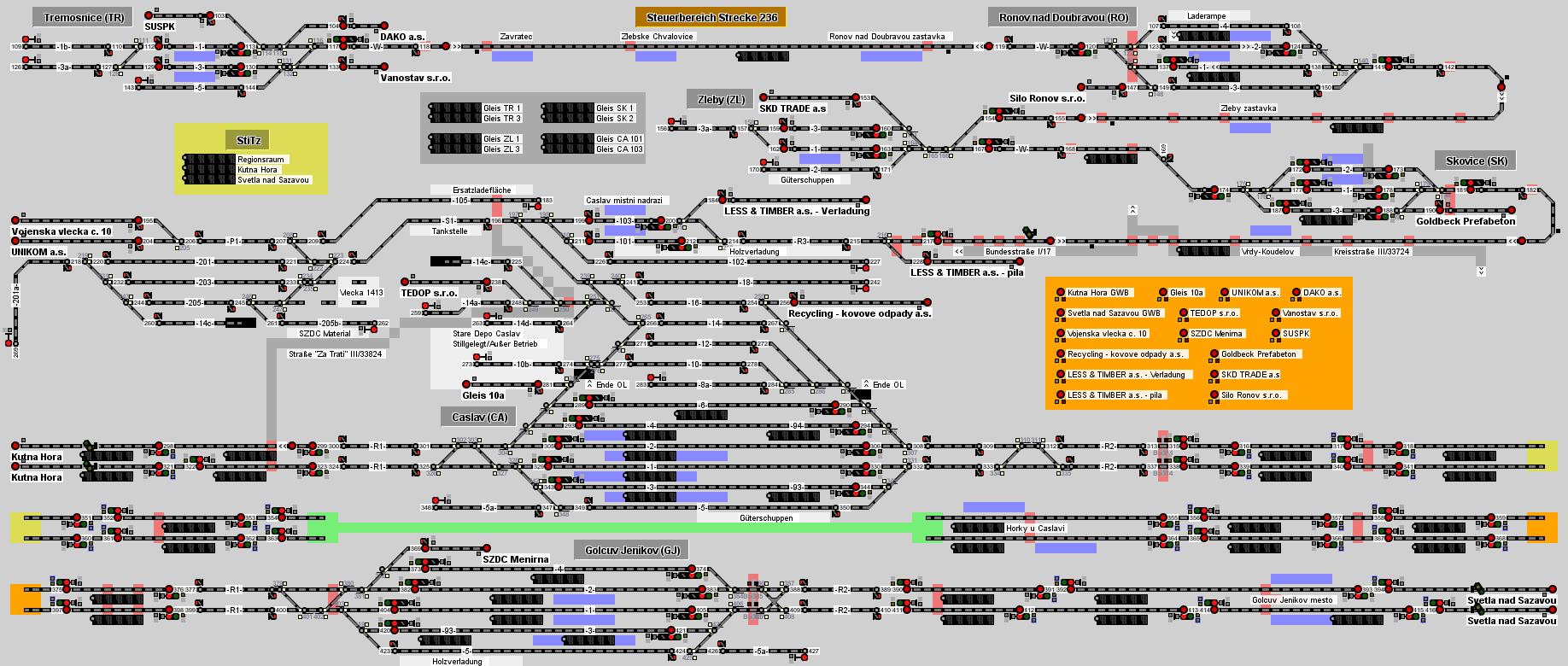Select the Tremosnice (TR) station header
The height and width of the screenshot is (666, 1568).
(x=83, y=17)
